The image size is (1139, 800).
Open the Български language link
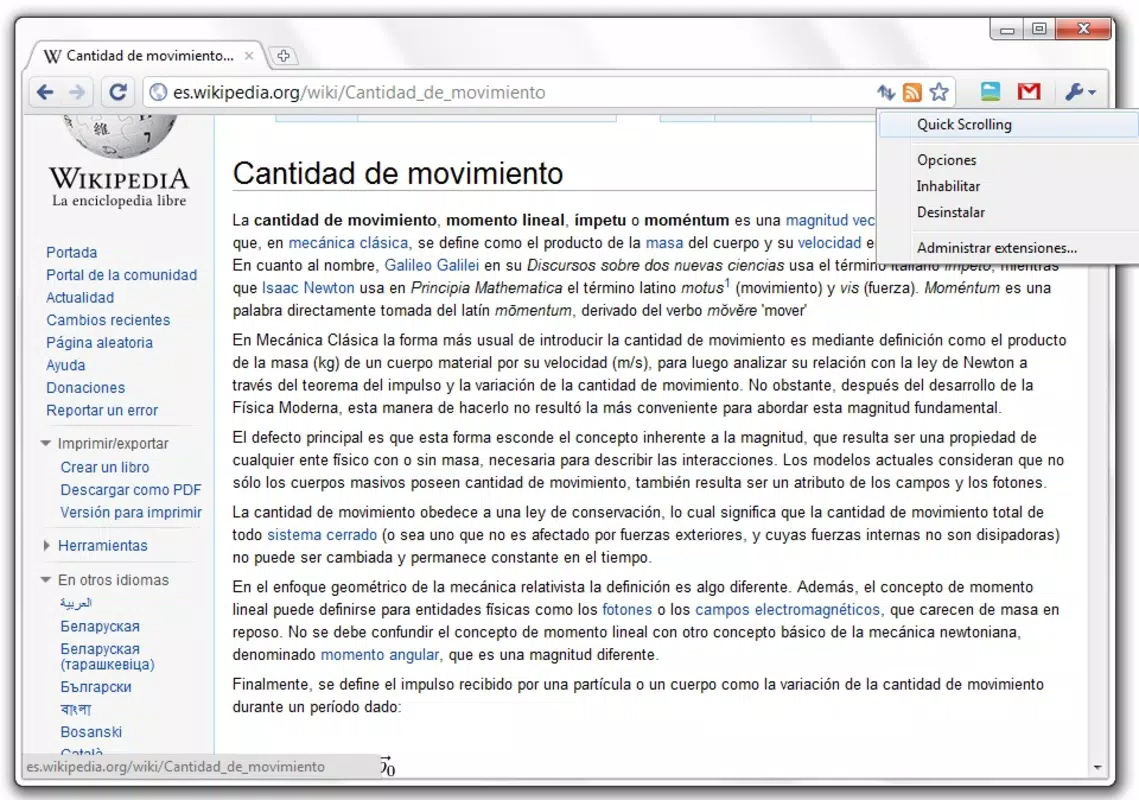[96, 687]
